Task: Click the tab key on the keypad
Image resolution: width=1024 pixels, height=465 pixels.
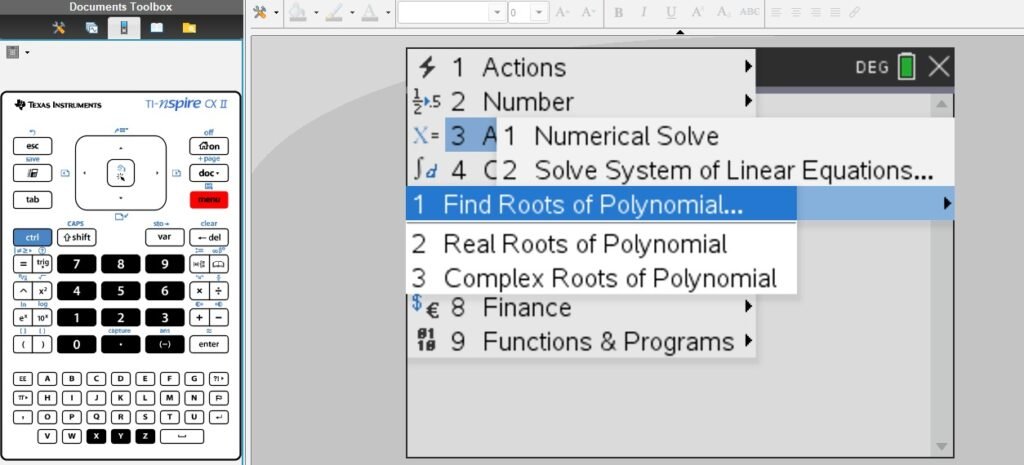Action: coord(32,200)
